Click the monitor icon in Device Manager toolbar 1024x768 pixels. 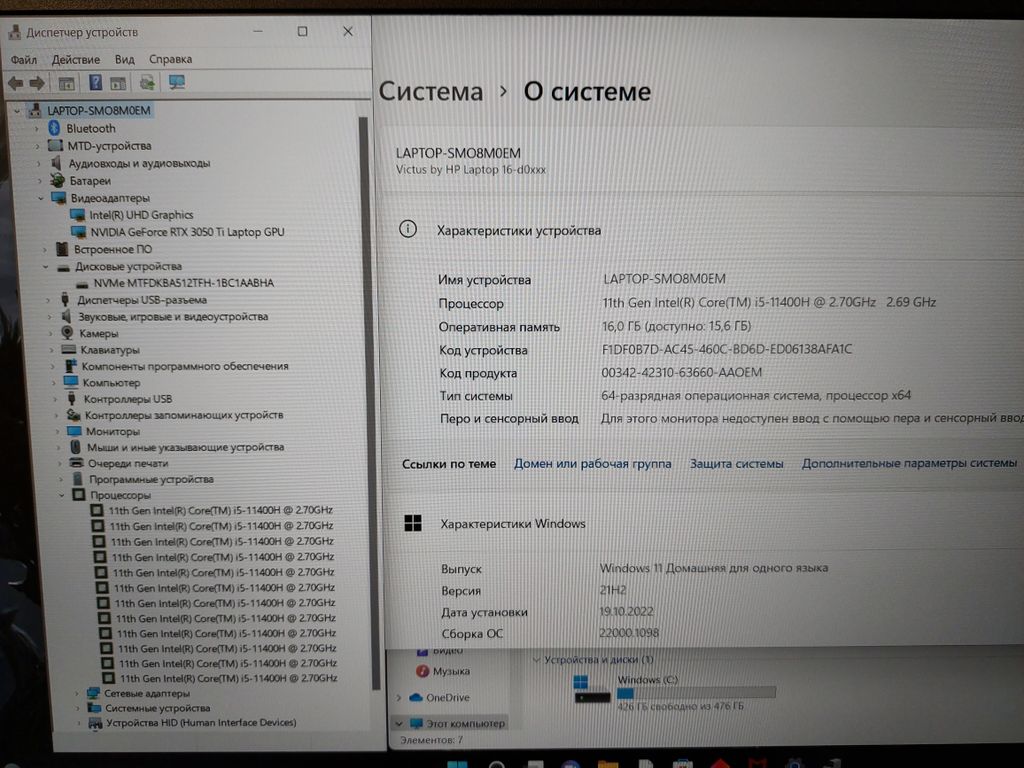[x=177, y=82]
